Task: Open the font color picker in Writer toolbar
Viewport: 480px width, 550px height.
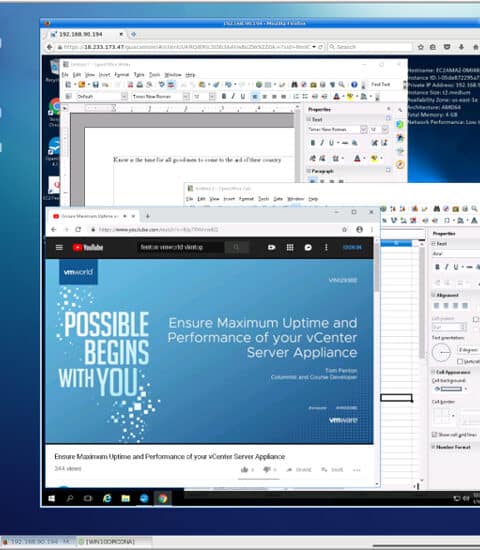Action: pos(338,96)
